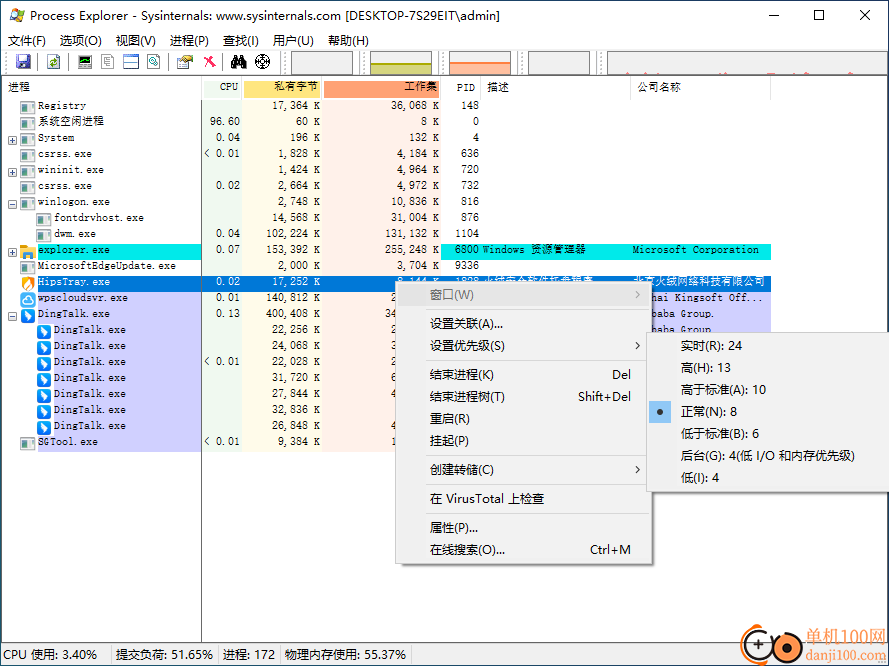Sort by the 进程 column header

[x=101, y=87]
